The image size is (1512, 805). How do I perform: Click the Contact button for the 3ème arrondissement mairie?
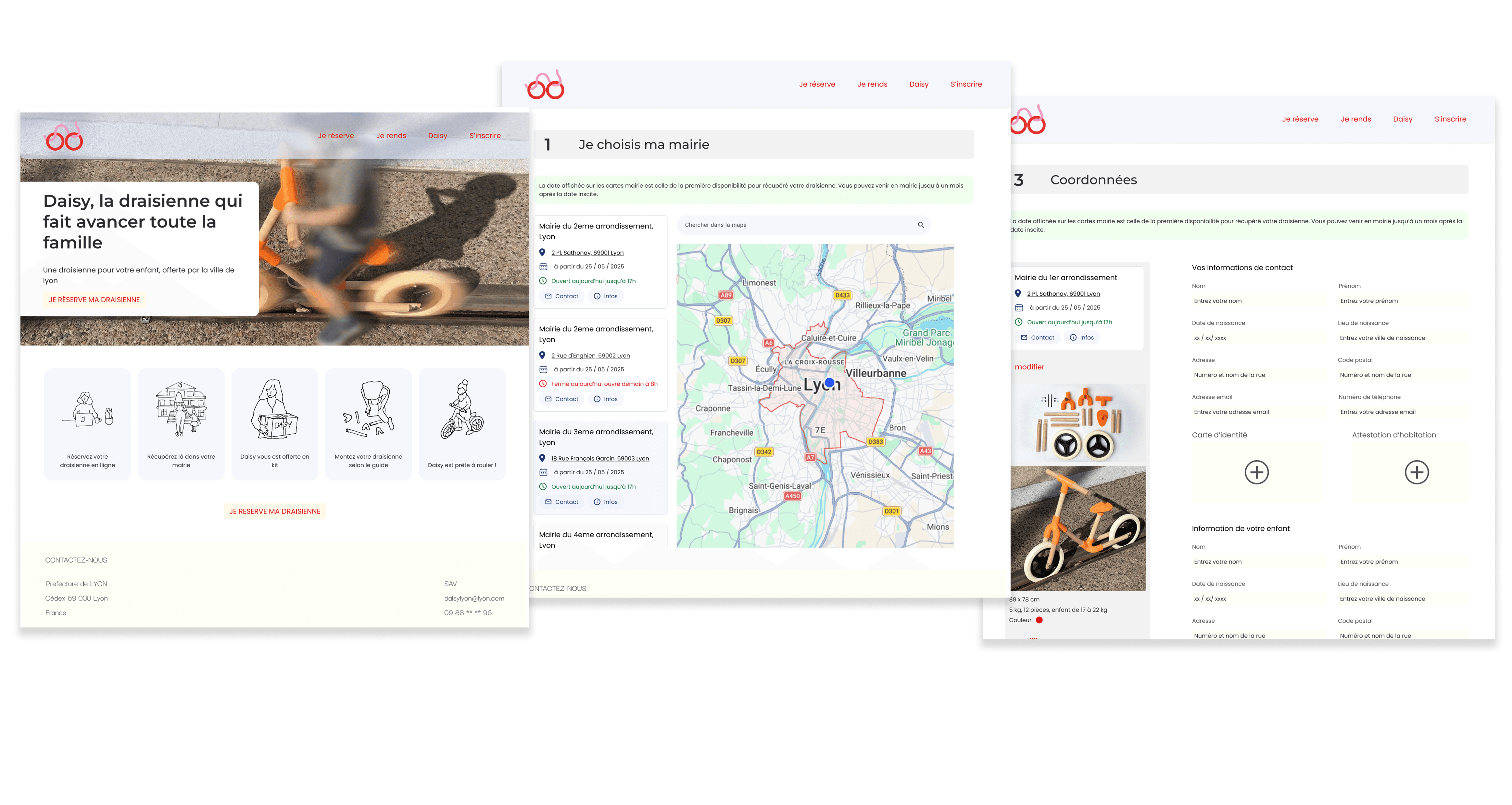coord(561,502)
